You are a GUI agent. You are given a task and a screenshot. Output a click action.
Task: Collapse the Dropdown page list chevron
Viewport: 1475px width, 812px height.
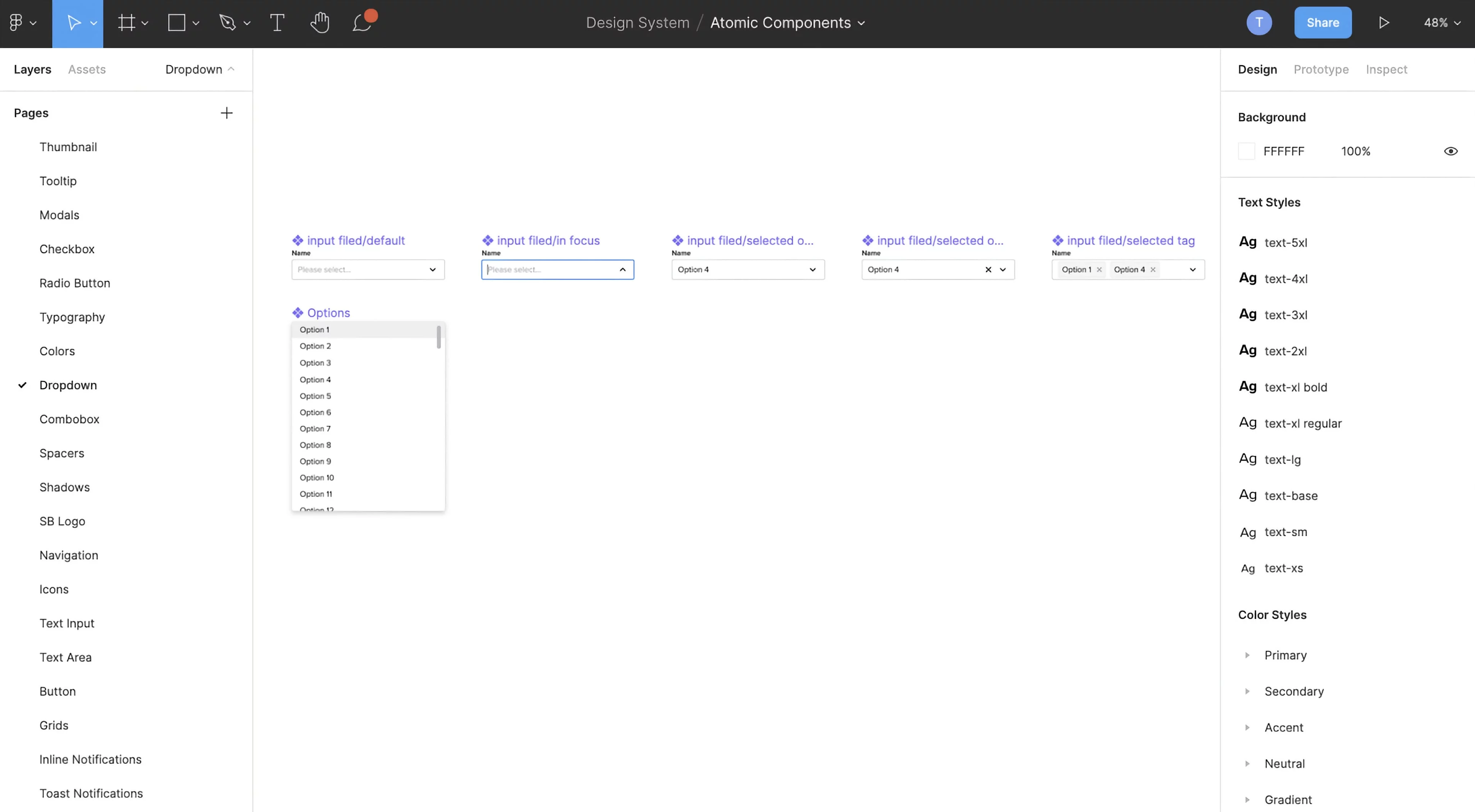(x=231, y=69)
